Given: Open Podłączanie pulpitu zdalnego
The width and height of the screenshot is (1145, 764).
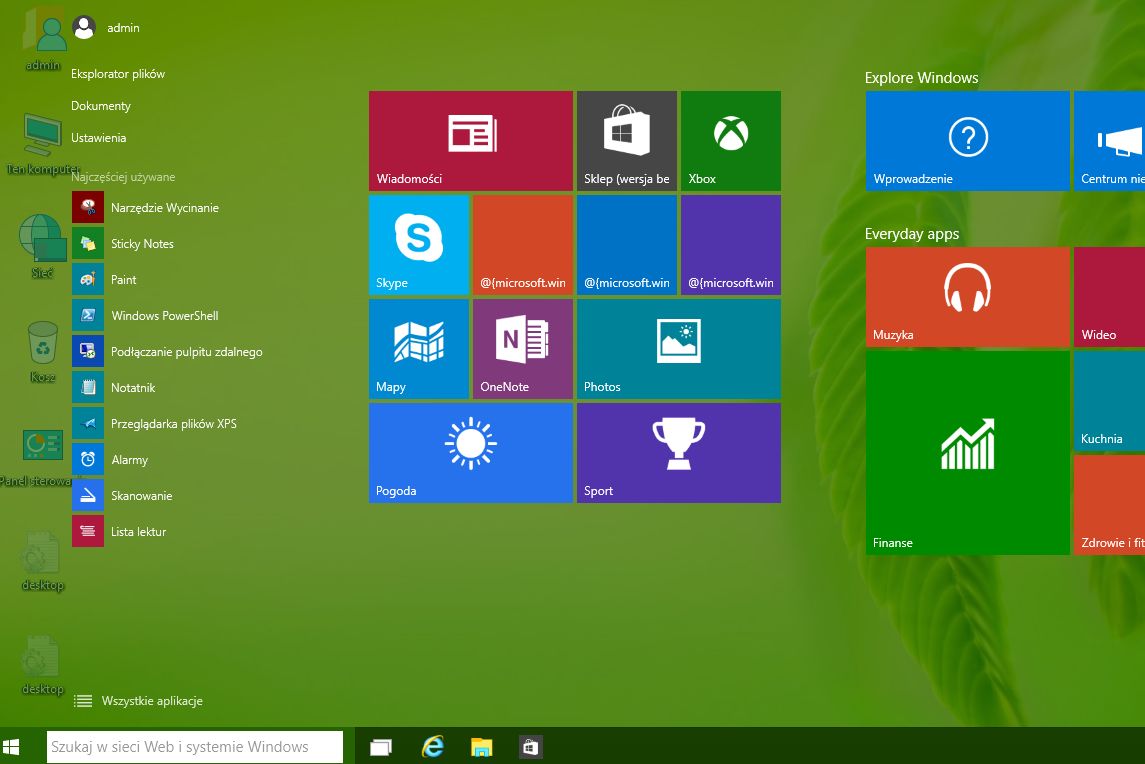Looking at the screenshot, I should coord(186,351).
